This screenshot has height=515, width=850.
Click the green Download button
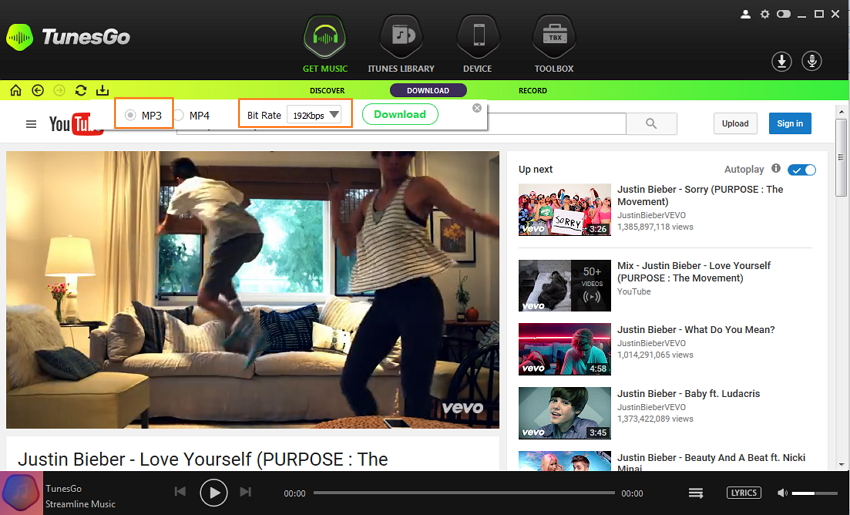click(x=400, y=114)
